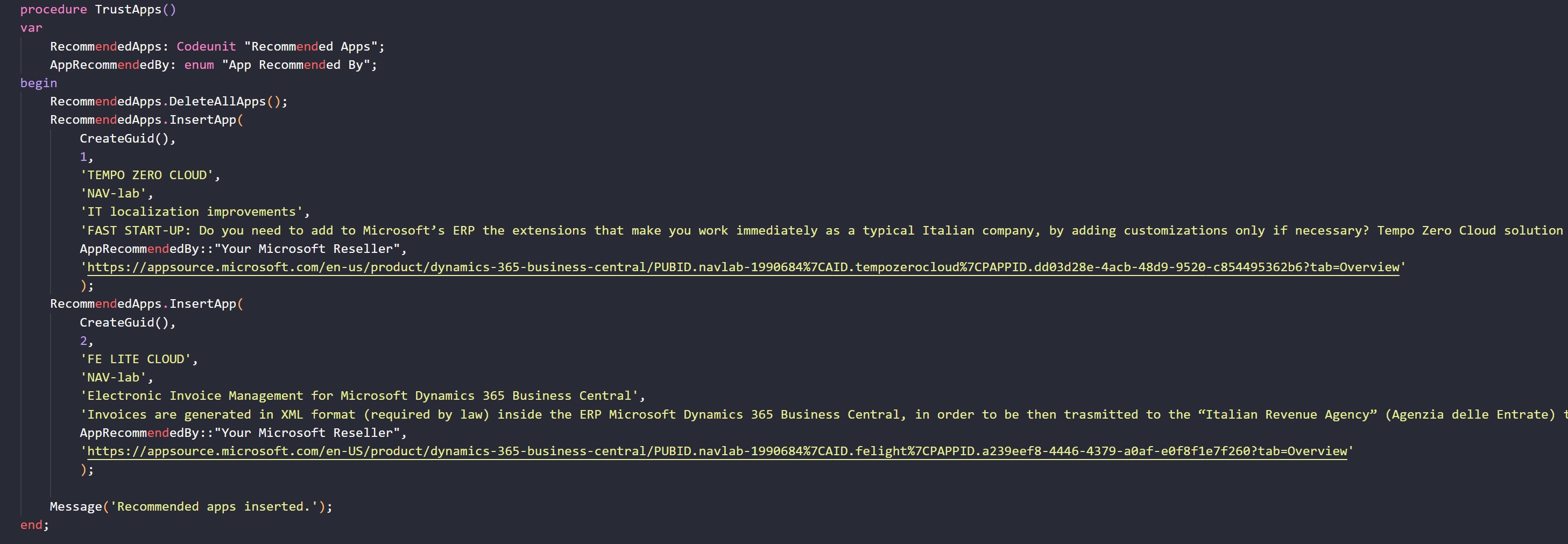Click the Message function call

[75, 507]
